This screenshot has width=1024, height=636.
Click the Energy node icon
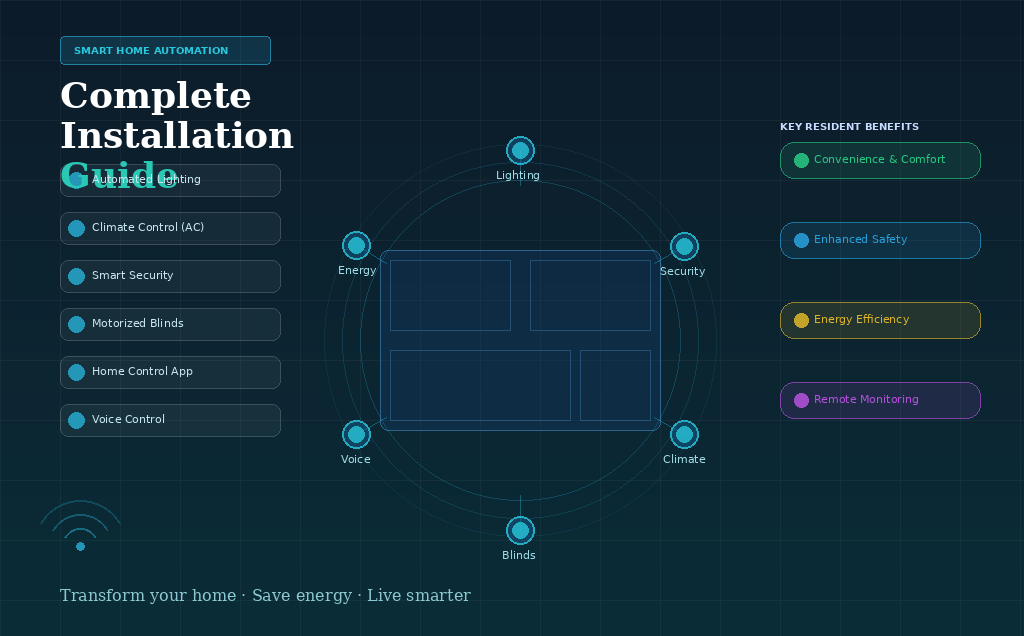point(357,244)
